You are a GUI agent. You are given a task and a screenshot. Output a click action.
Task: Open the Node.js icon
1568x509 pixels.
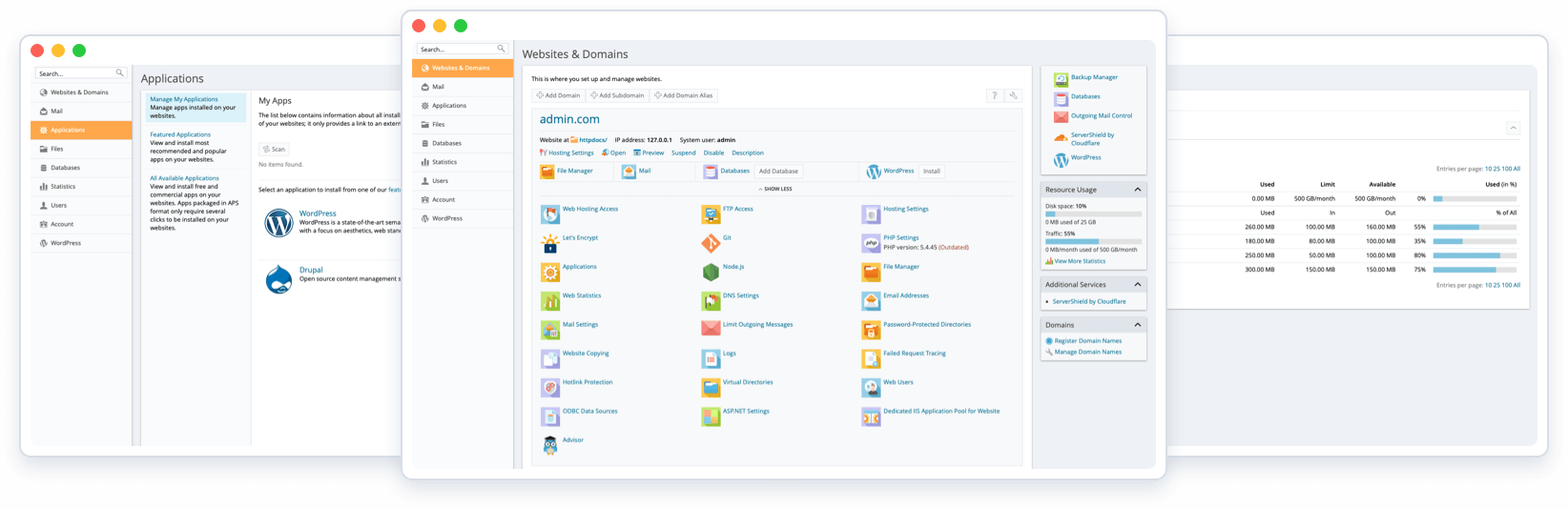click(x=711, y=273)
